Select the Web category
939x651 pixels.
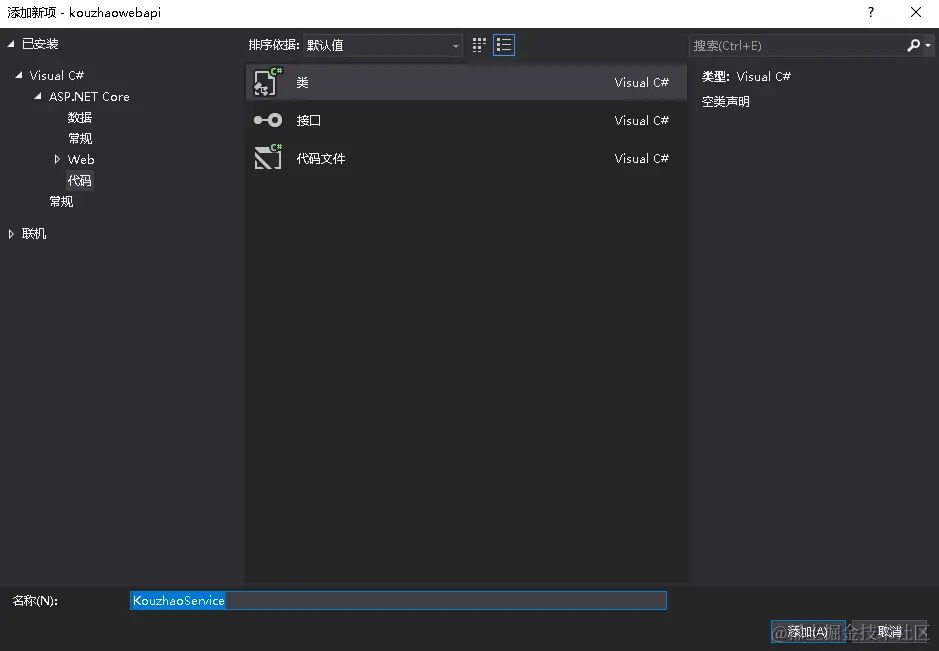coord(81,159)
